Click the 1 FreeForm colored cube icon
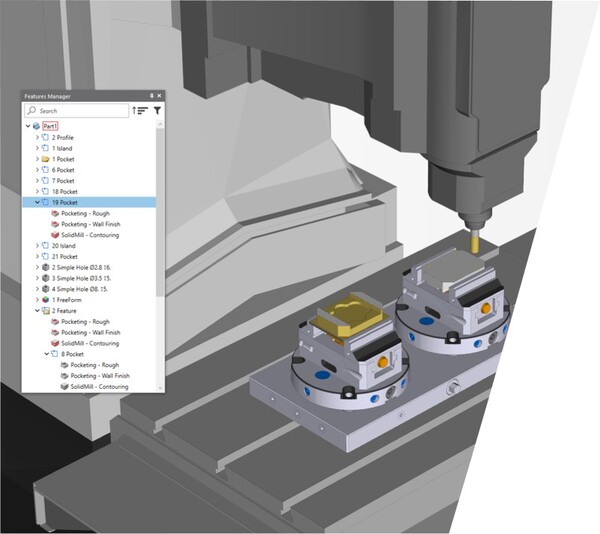600x534 pixels. pyautogui.click(x=45, y=300)
